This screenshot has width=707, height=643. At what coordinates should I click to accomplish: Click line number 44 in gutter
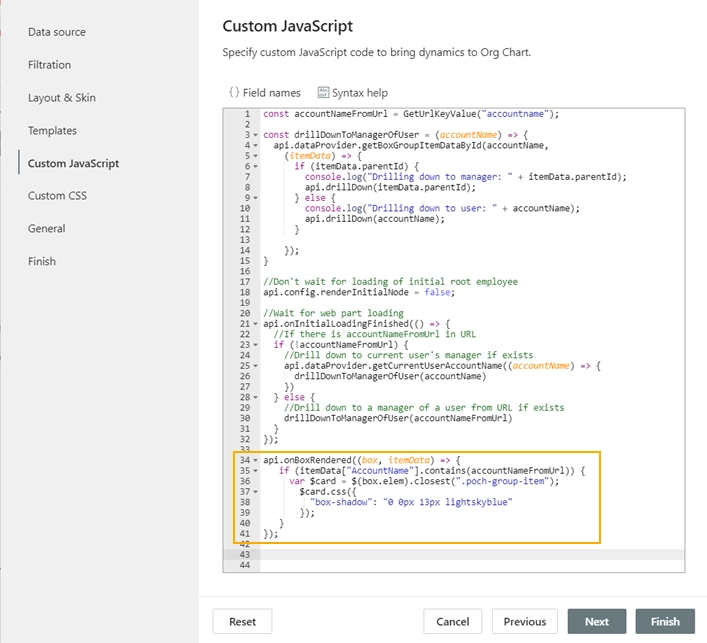click(245, 565)
